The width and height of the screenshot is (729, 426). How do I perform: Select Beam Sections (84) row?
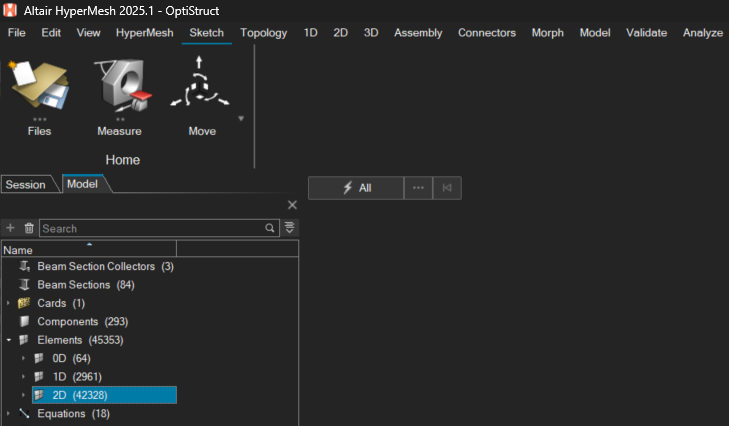[x=86, y=285]
